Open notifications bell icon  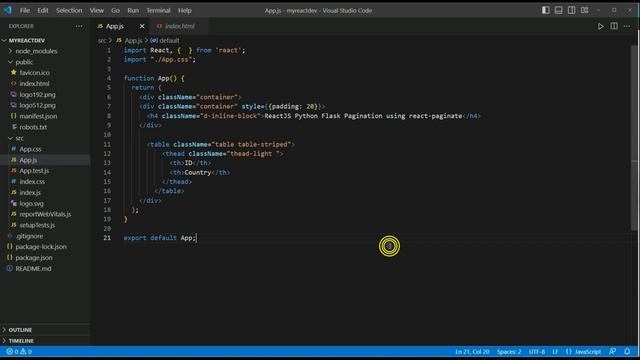click(x=627, y=351)
